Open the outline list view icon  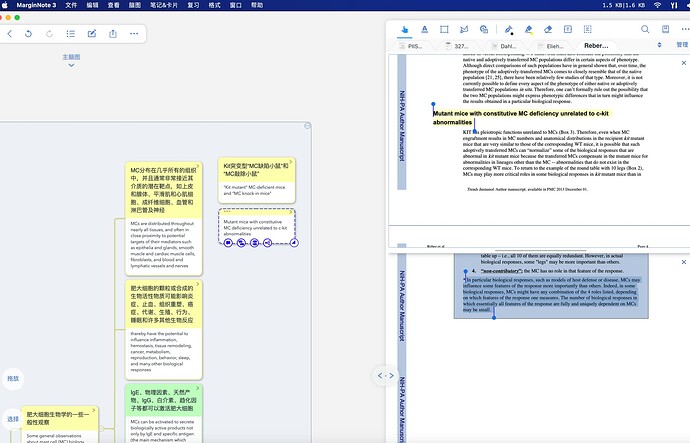(x=70, y=34)
